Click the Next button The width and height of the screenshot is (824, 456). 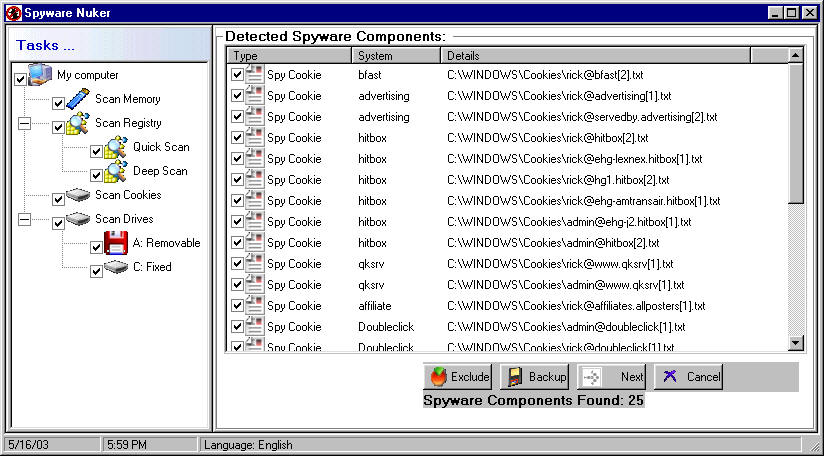coord(611,377)
